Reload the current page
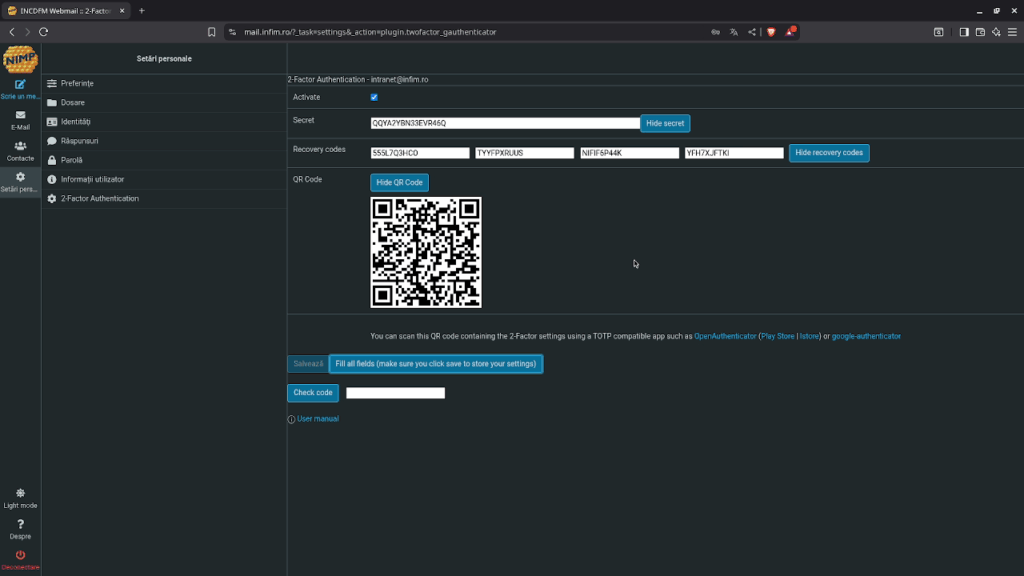 (44, 32)
